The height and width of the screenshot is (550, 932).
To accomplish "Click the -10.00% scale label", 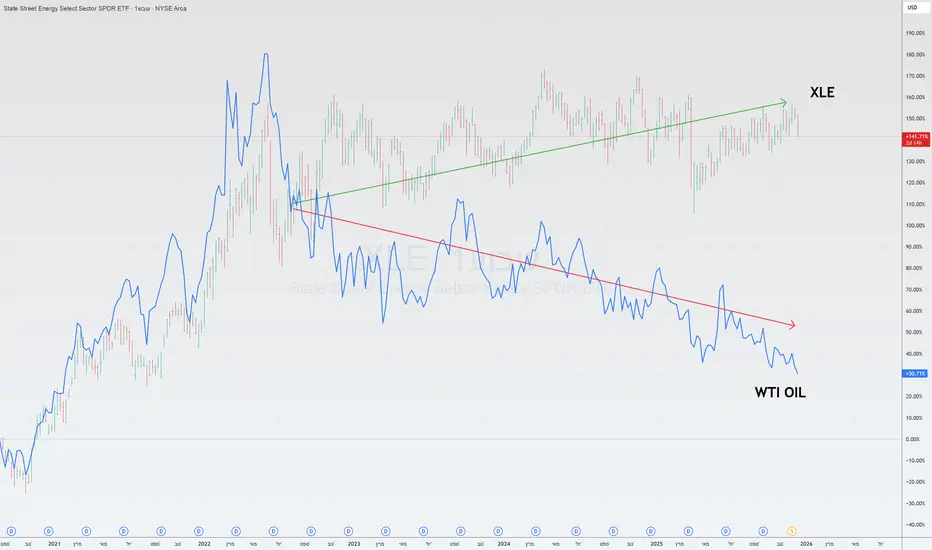I will pyautogui.click(x=915, y=461).
